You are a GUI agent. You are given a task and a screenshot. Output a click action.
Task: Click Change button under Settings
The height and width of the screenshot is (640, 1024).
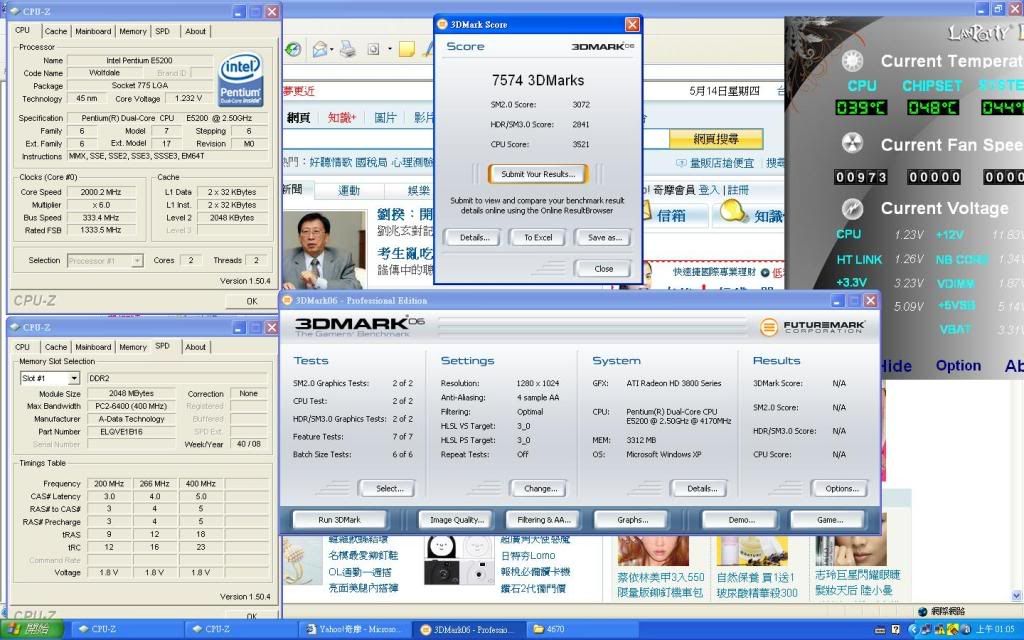pos(540,488)
